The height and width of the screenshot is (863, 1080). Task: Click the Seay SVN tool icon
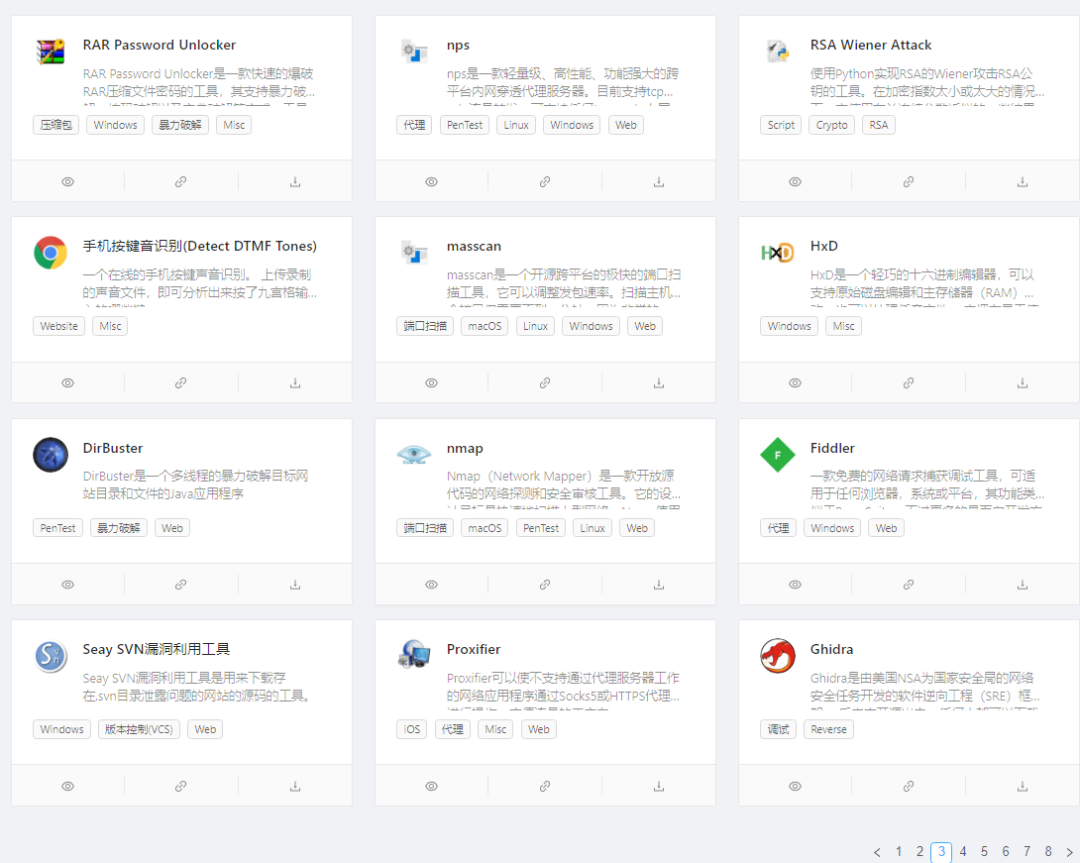(x=50, y=656)
